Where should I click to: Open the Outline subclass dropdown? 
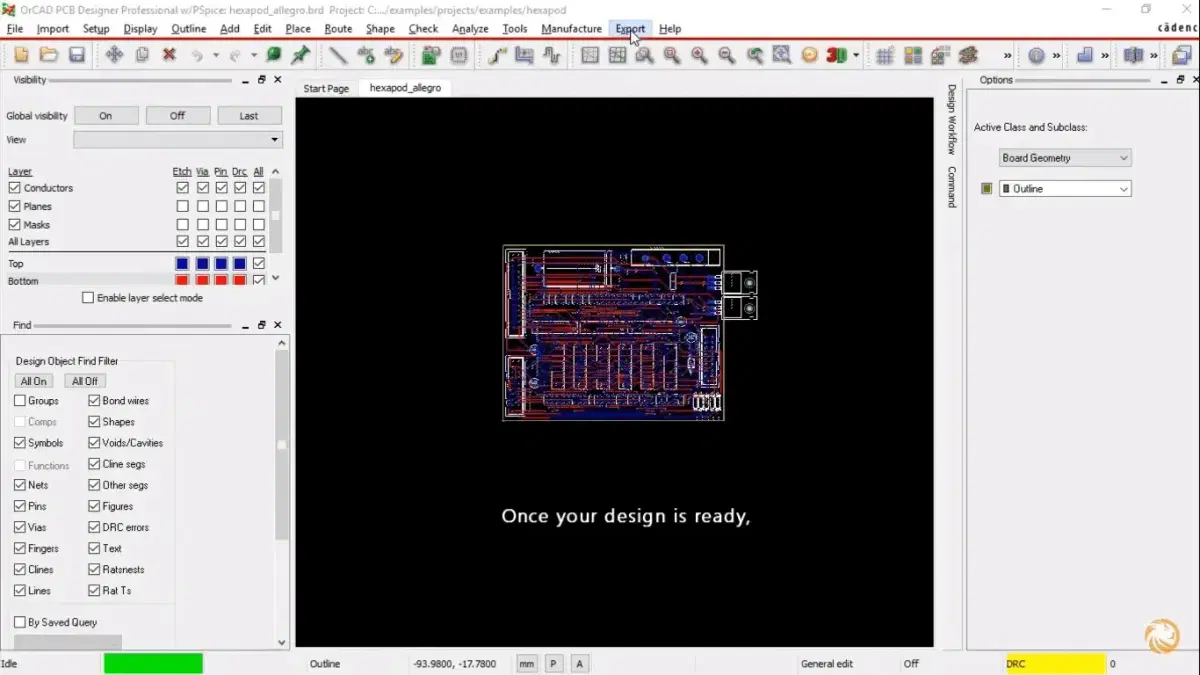[1124, 189]
